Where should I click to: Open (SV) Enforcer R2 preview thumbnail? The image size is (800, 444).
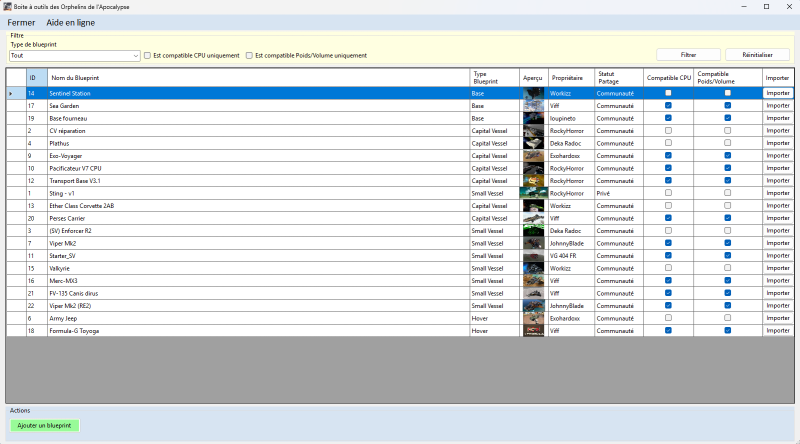pyautogui.click(x=534, y=231)
